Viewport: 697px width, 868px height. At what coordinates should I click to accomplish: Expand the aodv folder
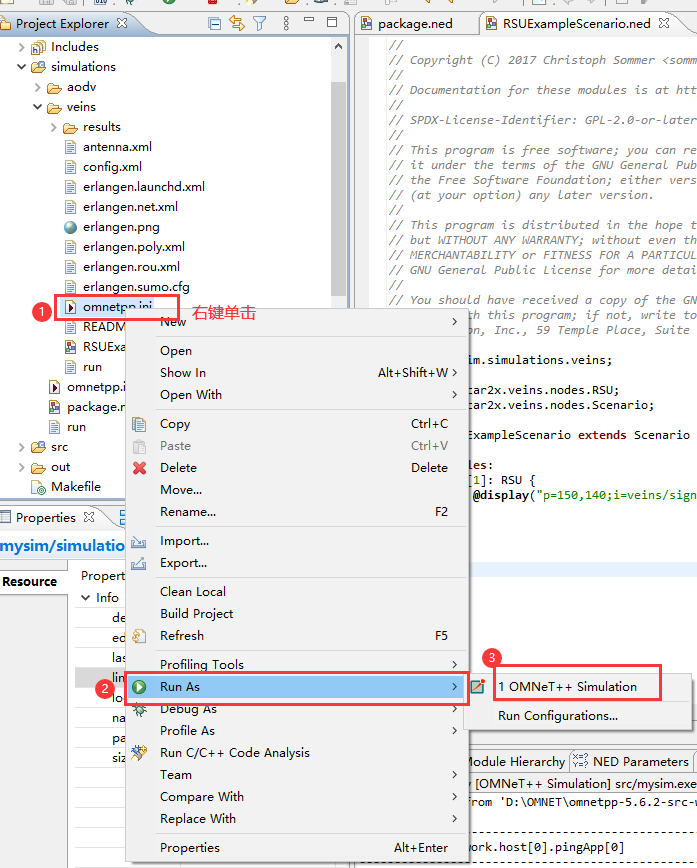click(x=38, y=87)
